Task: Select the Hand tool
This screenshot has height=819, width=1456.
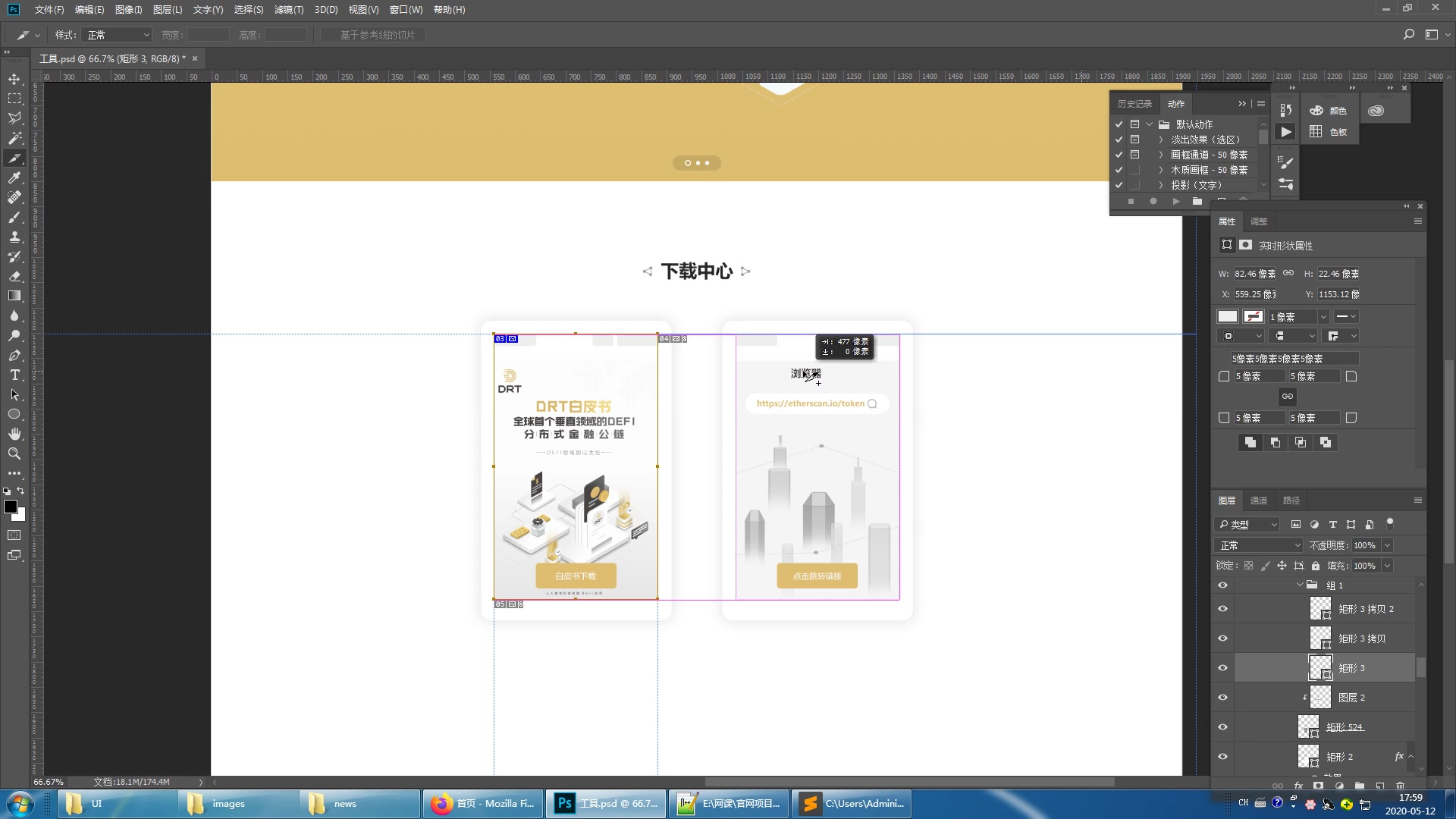Action: click(14, 434)
